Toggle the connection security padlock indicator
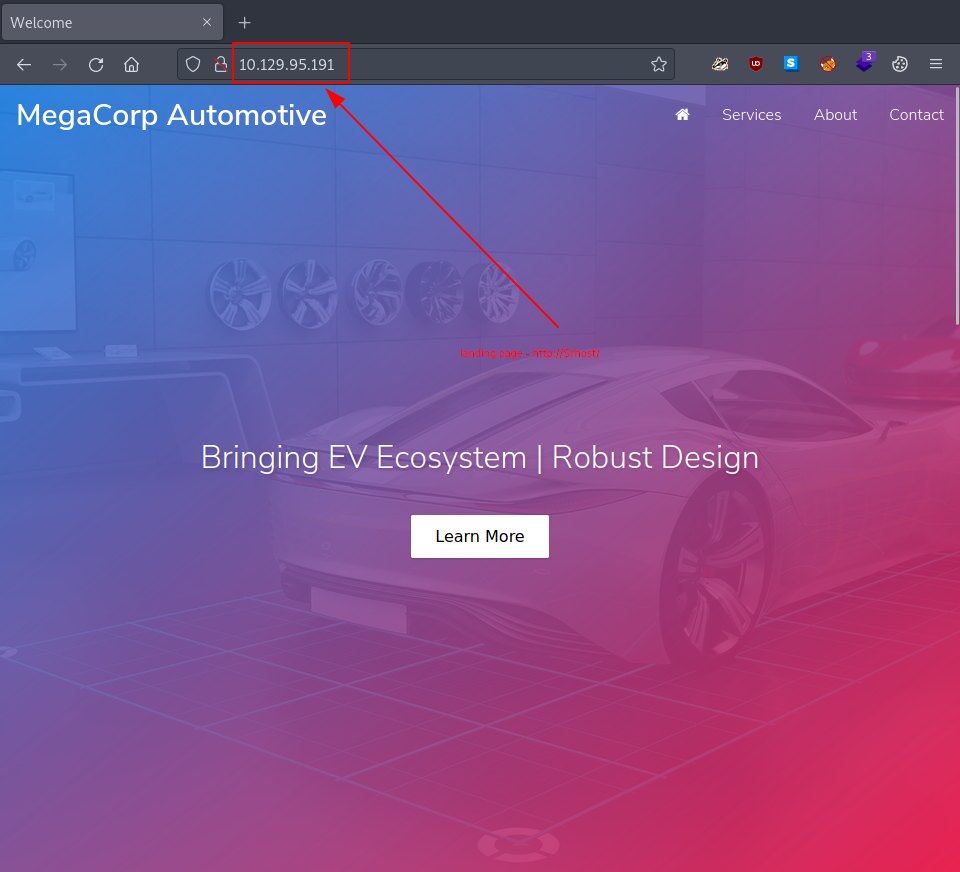The height and width of the screenshot is (872, 960). click(220, 64)
